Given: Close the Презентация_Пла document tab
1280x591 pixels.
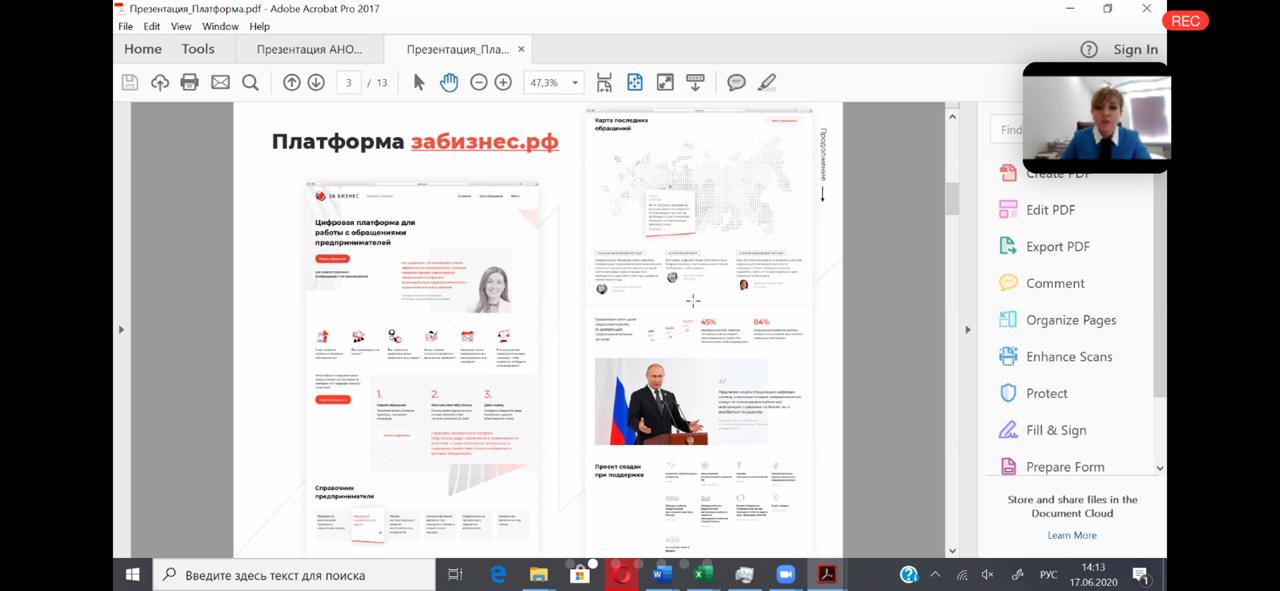Looking at the screenshot, I should (521, 49).
